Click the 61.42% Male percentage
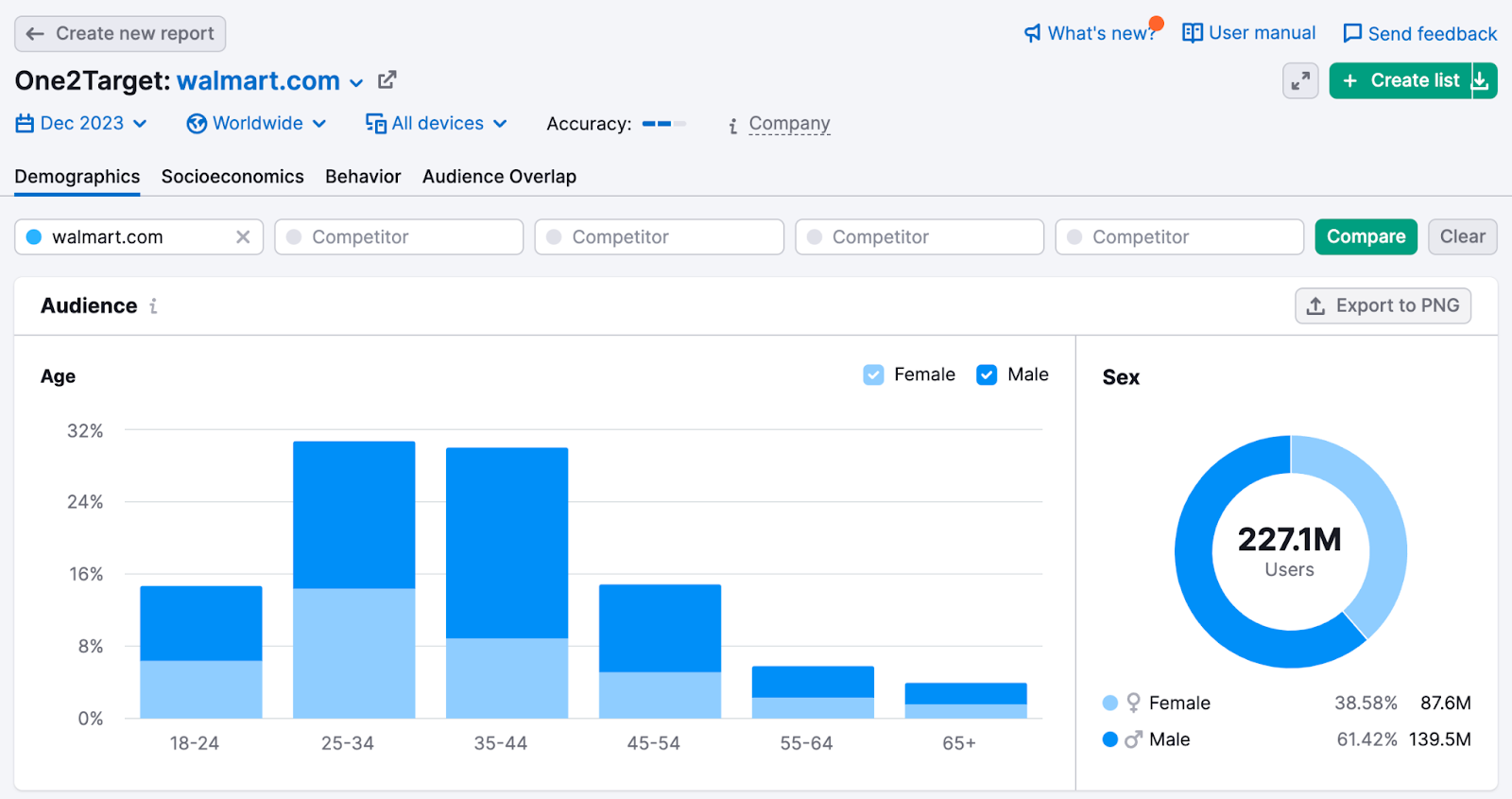Viewport: 1512px width, 799px height. (x=1366, y=739)
